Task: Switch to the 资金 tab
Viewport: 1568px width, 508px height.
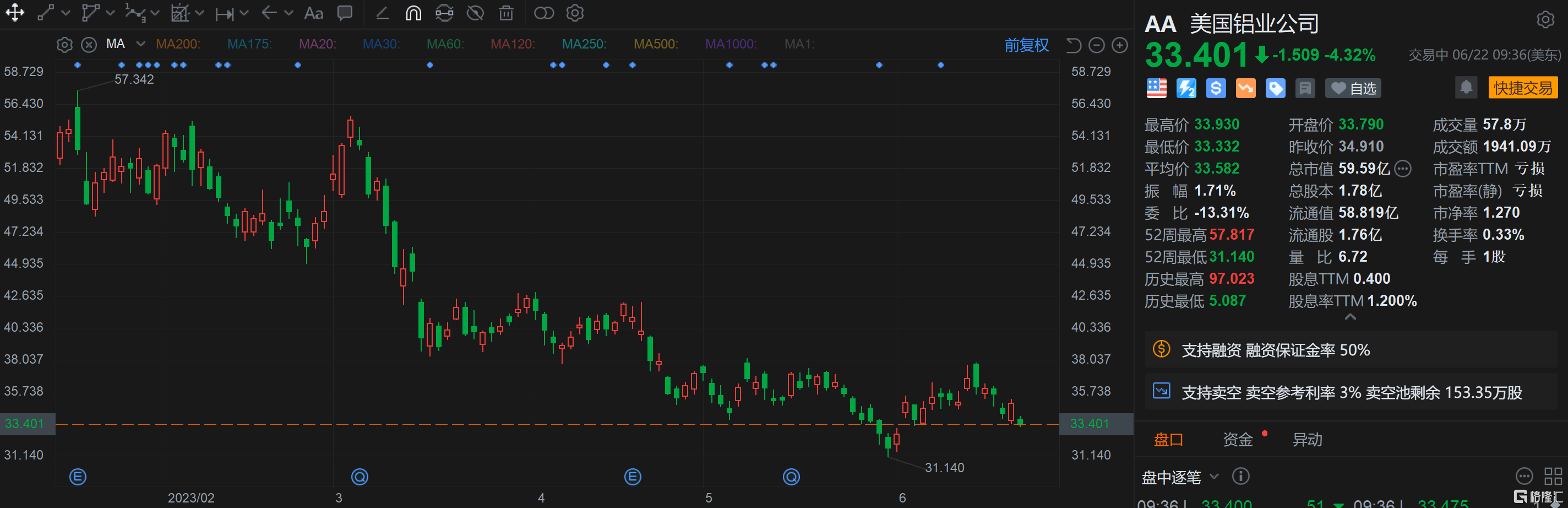Action: pos(1238,439)
